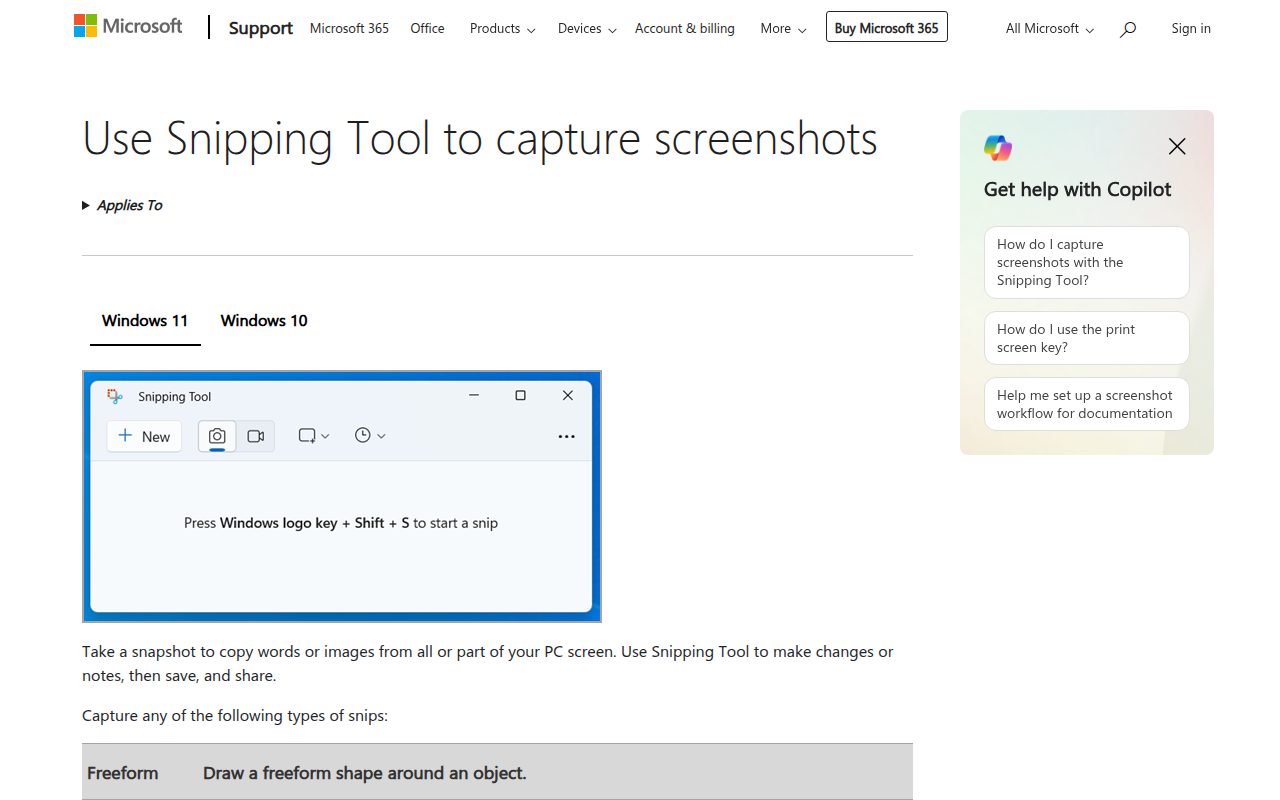
Task: Click 'Use Snipping Tool to capture screenshots' heading
Action: click(480, 139)
